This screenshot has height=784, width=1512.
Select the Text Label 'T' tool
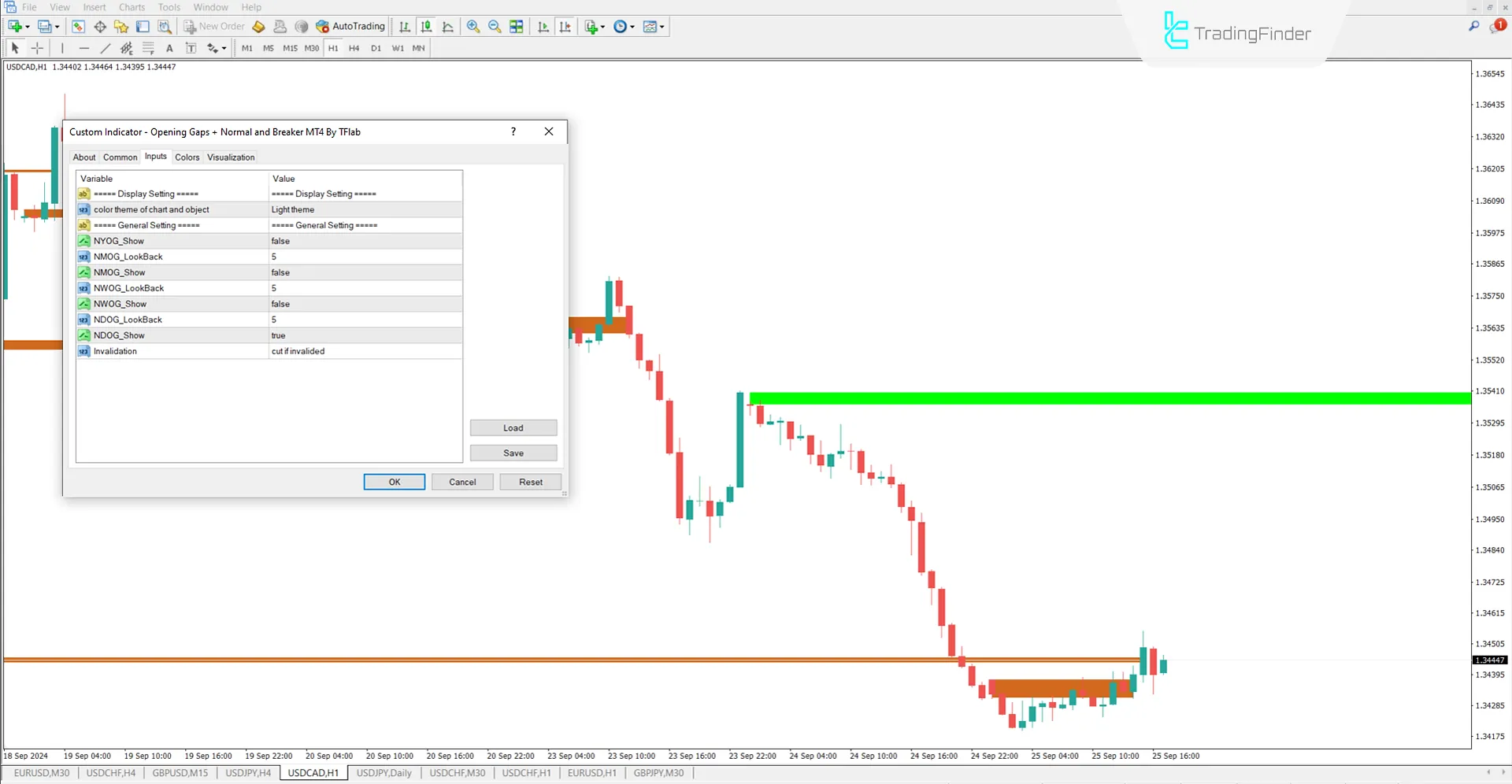point(191,48)
